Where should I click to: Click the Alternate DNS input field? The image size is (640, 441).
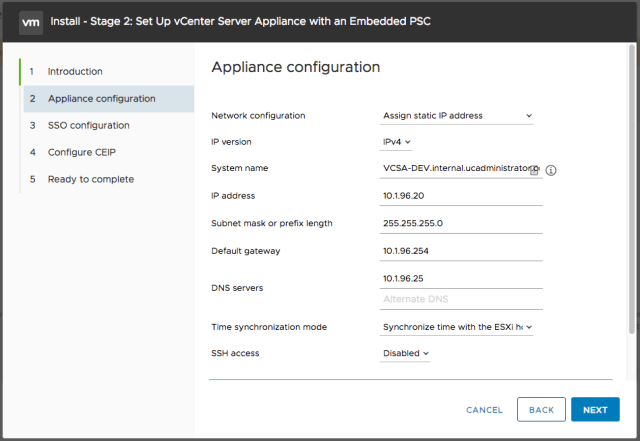point(461,299)
